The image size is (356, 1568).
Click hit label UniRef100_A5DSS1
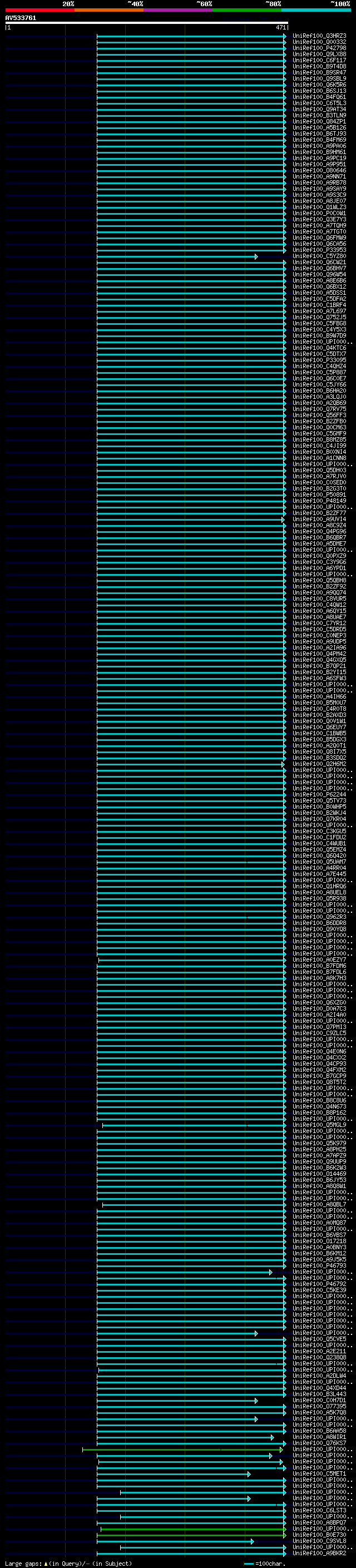pyautogui.click(x=319, y=293)
